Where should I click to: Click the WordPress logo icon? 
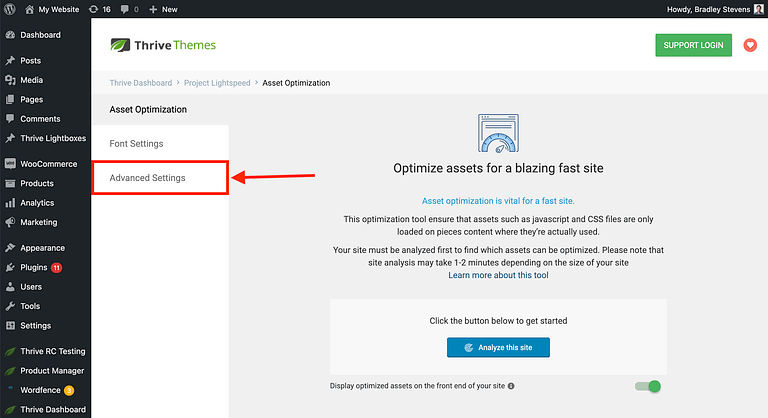[10, 9]
